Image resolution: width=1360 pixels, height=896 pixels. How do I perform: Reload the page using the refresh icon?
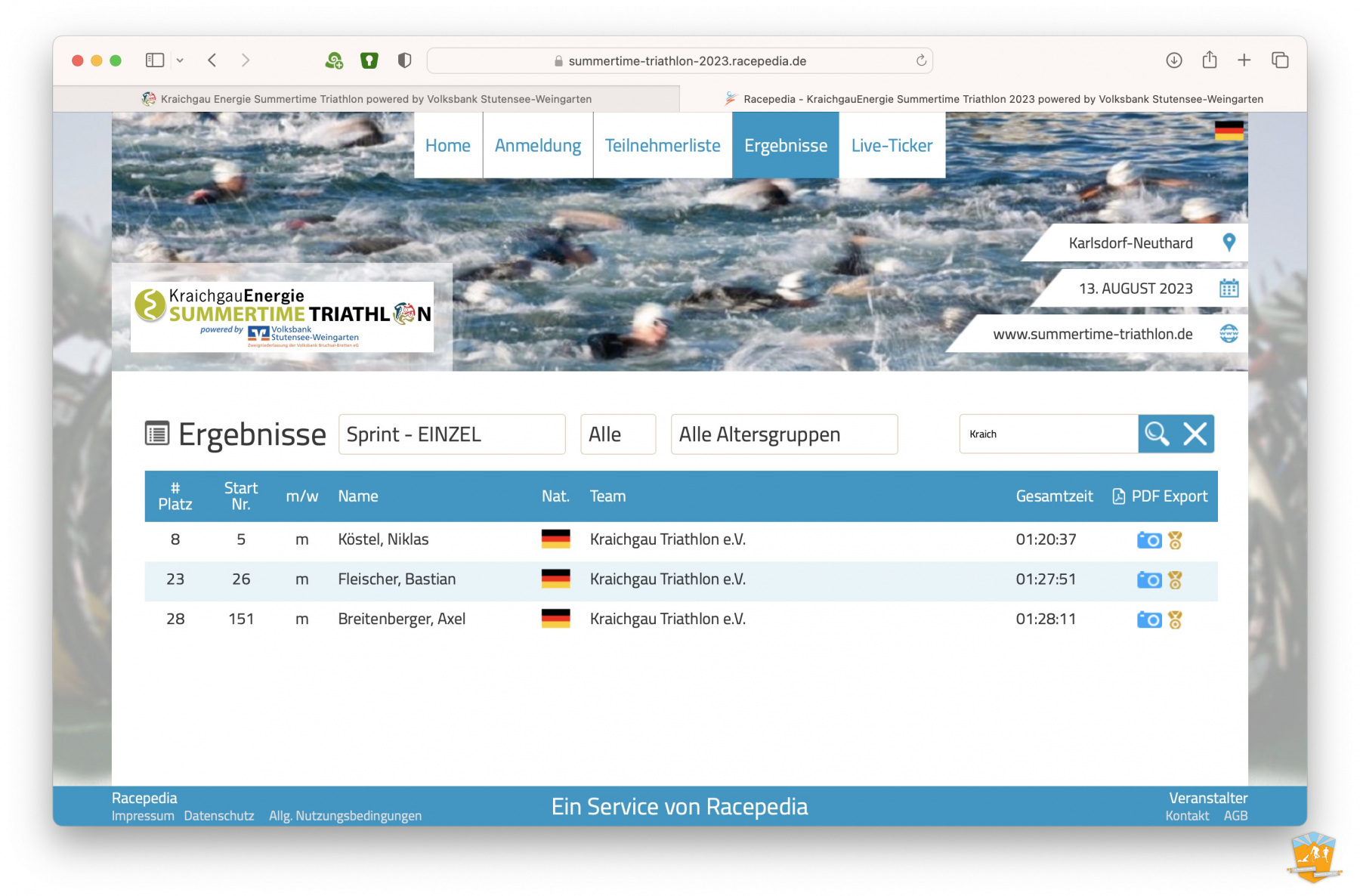(x=921, y=60)
